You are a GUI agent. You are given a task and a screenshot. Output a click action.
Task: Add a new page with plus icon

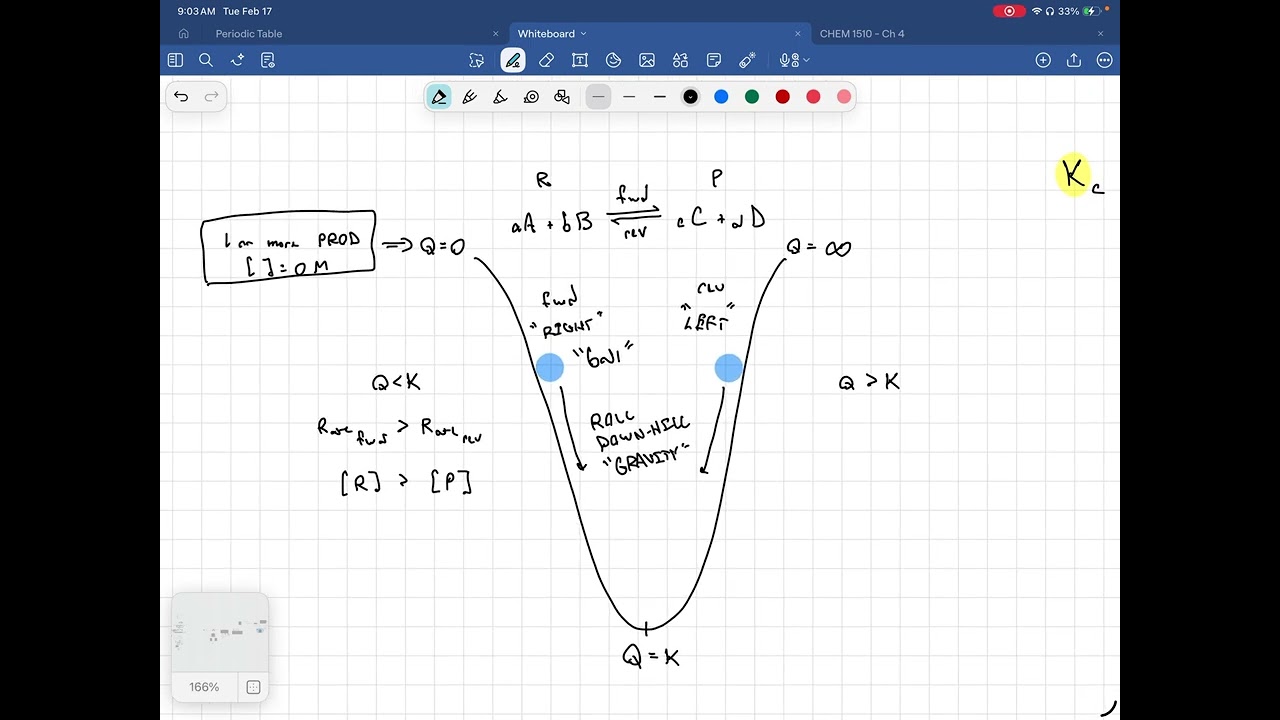[x=1043, y=60]
